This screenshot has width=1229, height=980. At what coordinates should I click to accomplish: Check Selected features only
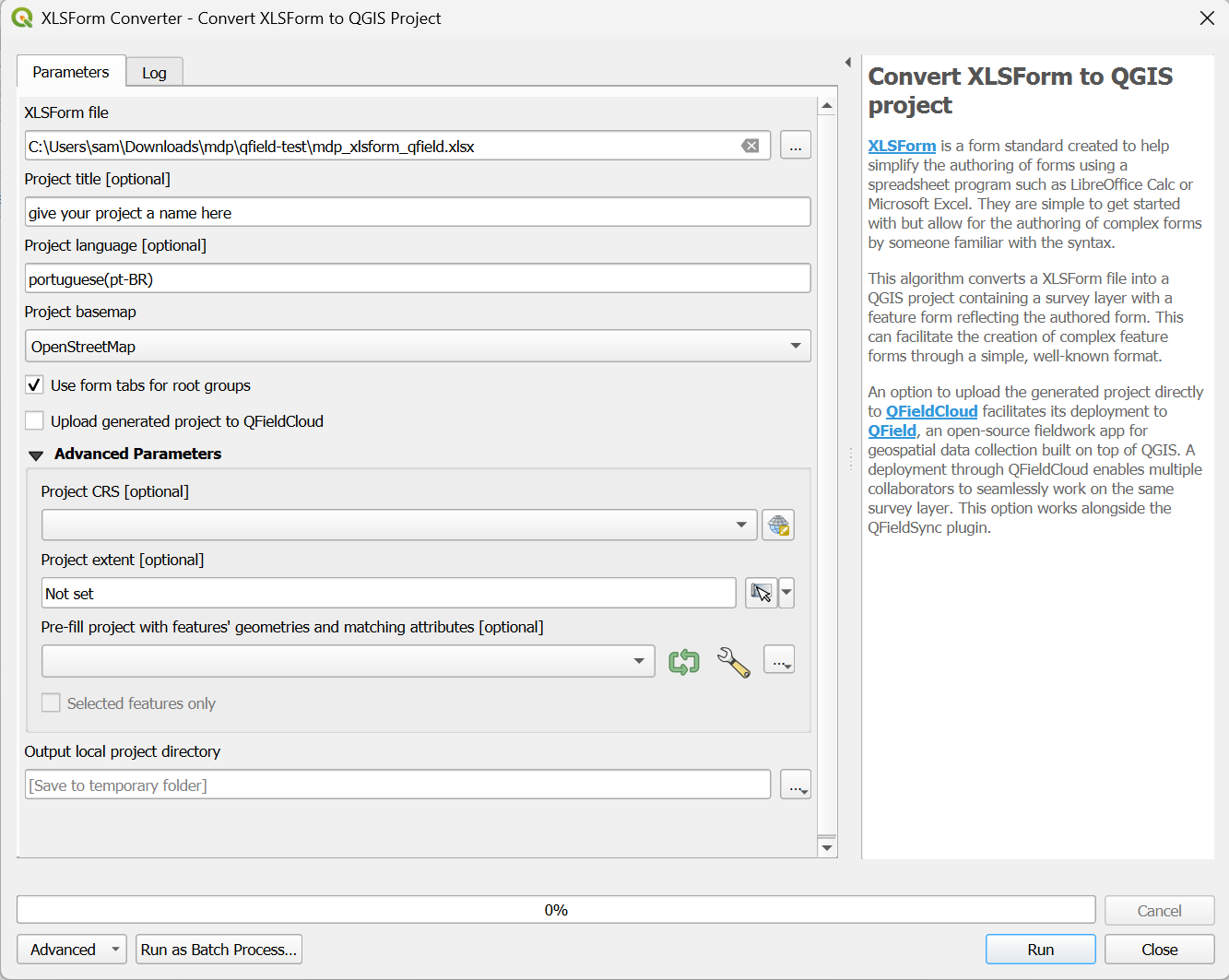click(51, 703)
